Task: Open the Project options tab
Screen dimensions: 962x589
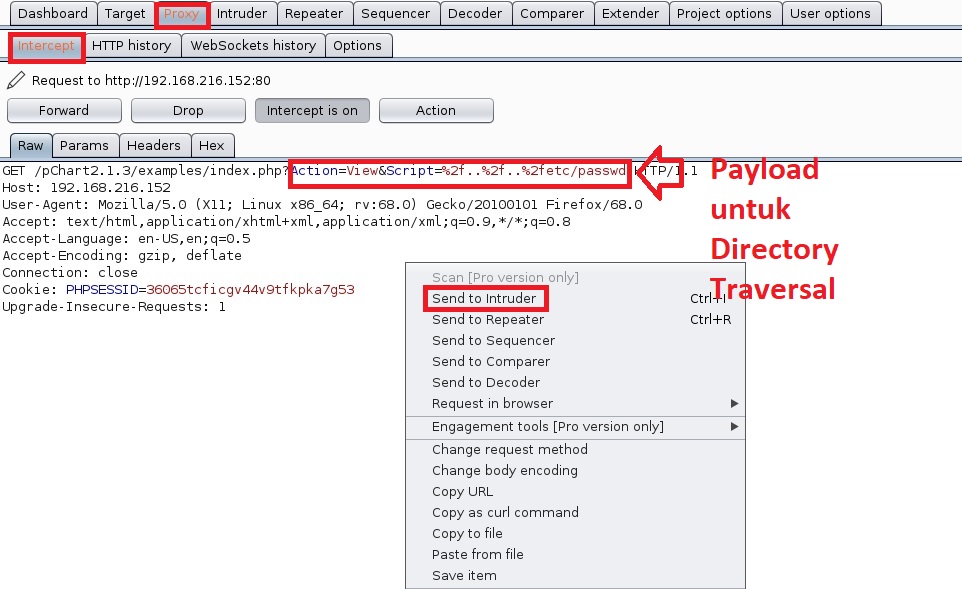Action: pos(724,13)
